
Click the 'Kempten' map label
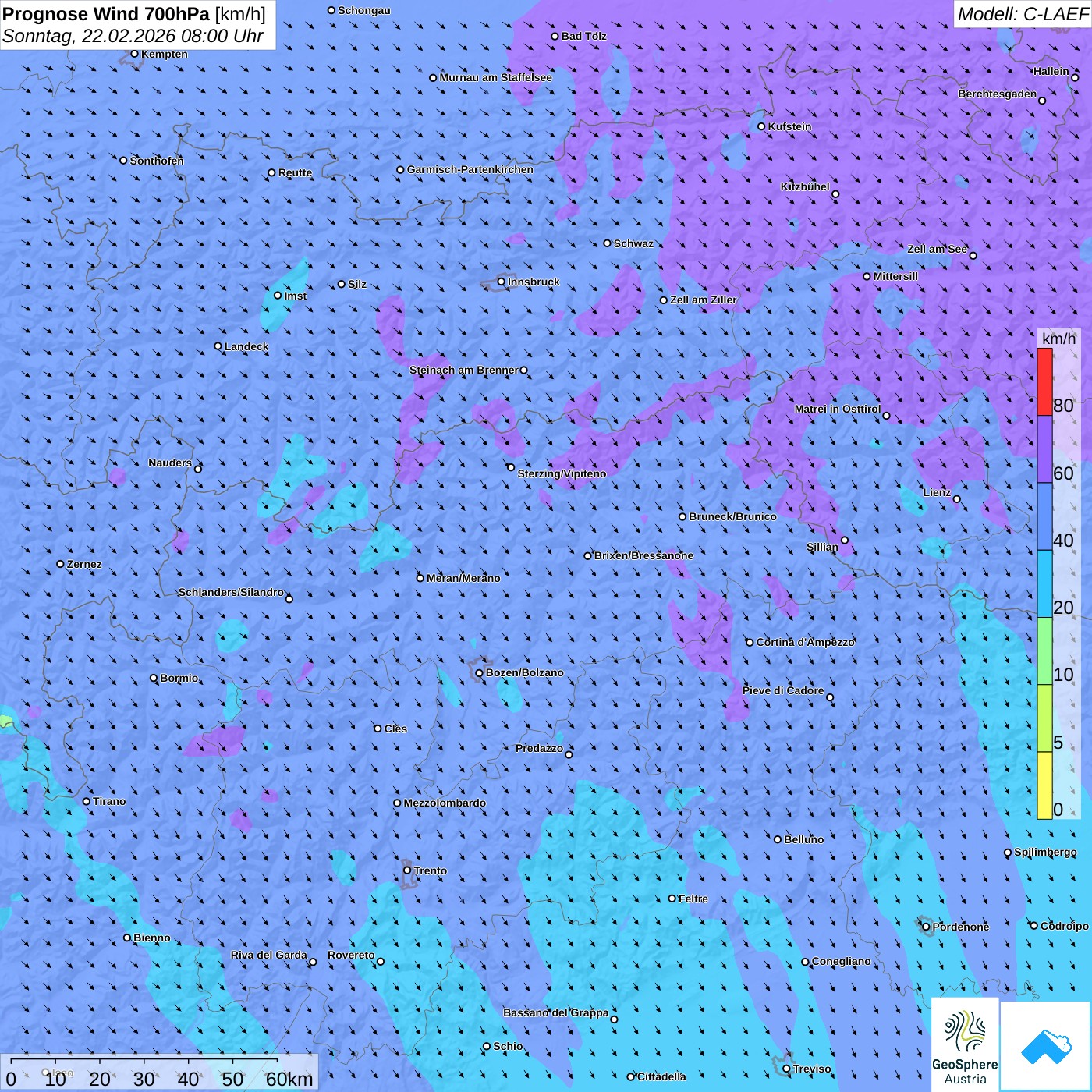click(165, 54)
